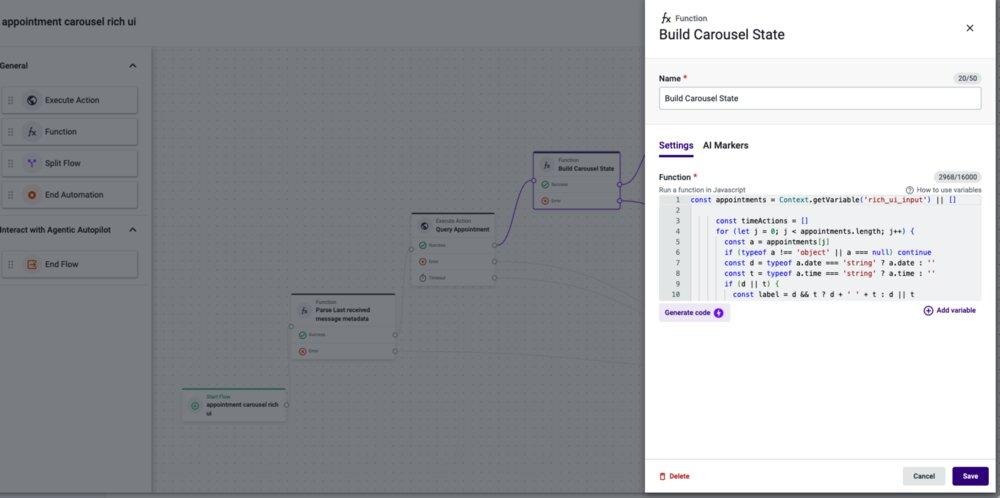Select the Settings tab
This screenshot has height=498, width=1000.
click(676, 145)
